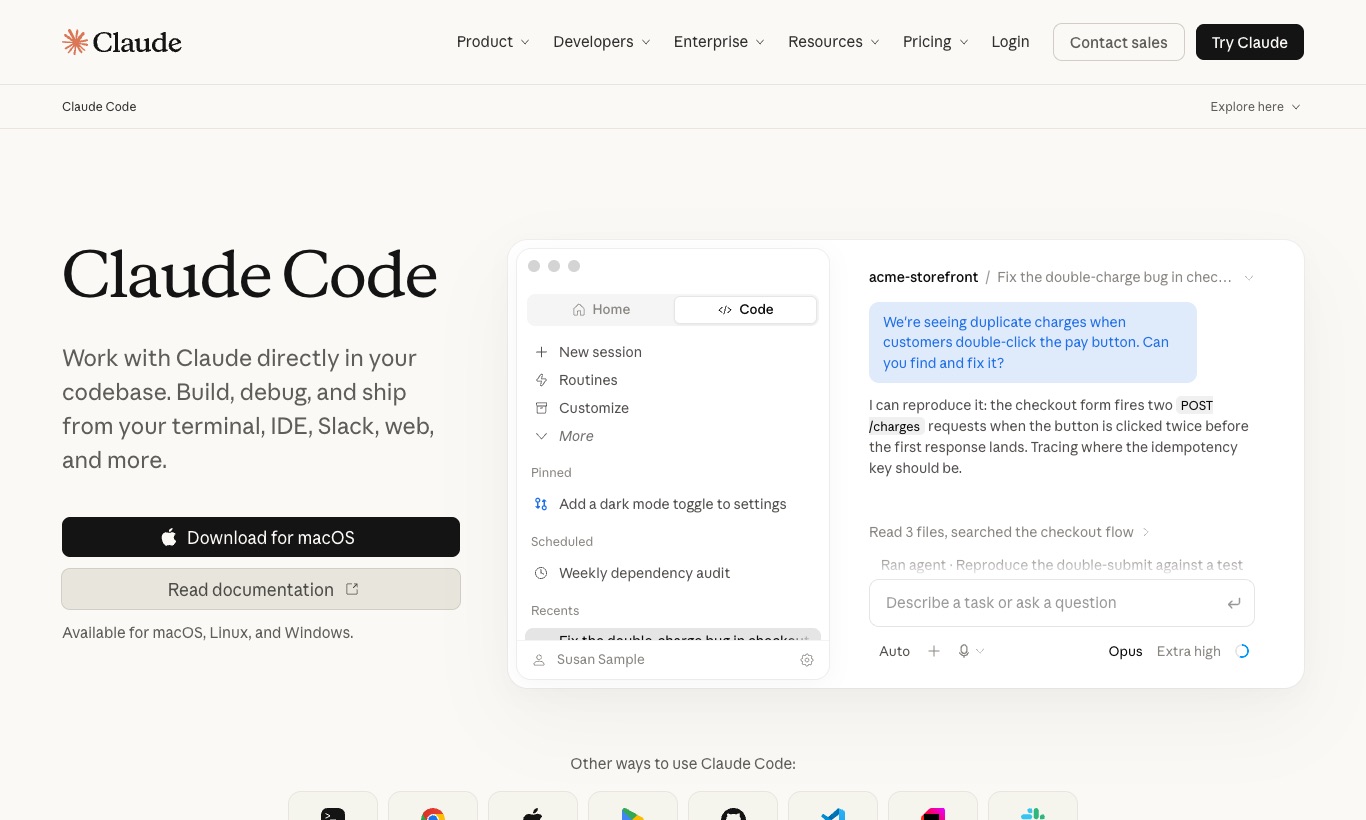Image resolution: width=1366 pixels, height=820 pixels.
Task: Expand the More item in sidebar
Action: pyautogui.click(x=564, y=436)
